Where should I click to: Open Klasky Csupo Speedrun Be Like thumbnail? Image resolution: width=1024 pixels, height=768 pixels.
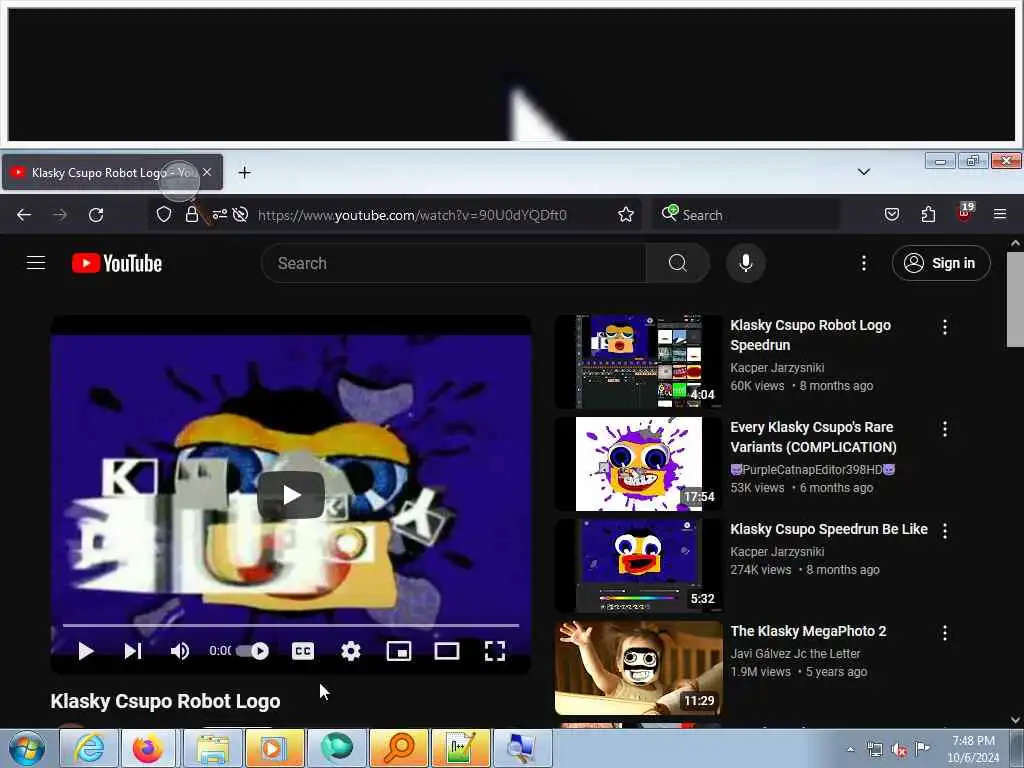click(639, 566)
